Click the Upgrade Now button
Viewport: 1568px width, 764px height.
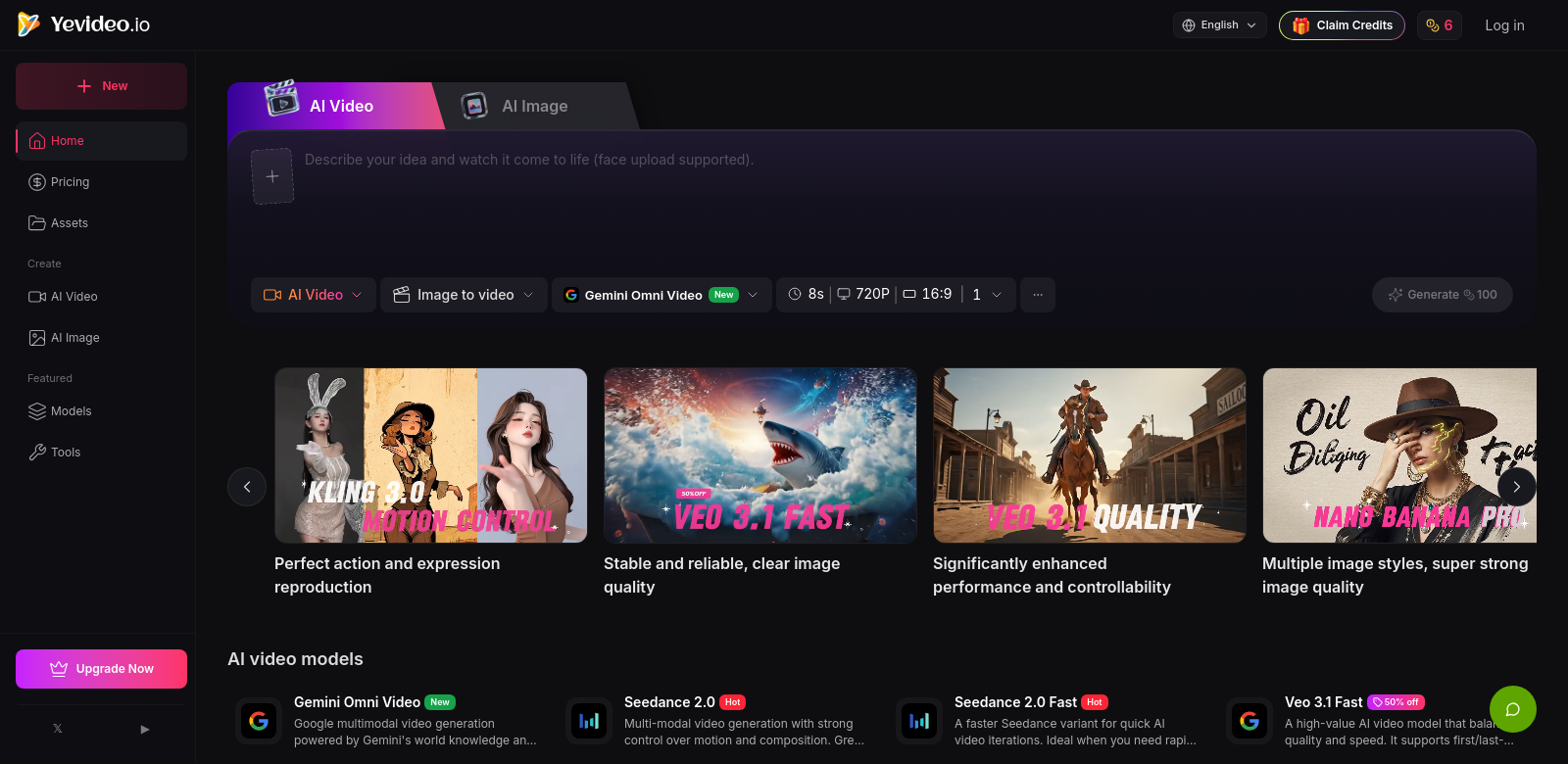(x=101, y=669)
